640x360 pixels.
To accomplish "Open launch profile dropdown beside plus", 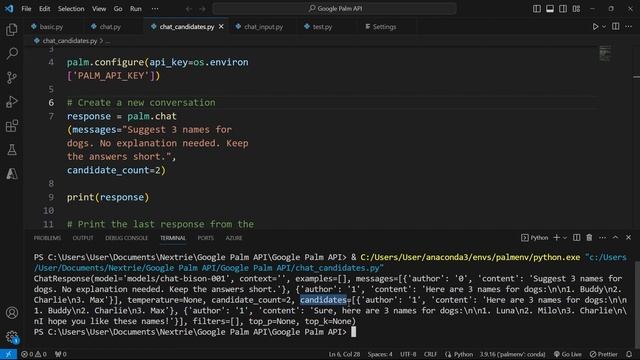I will [x=565, y=238].
